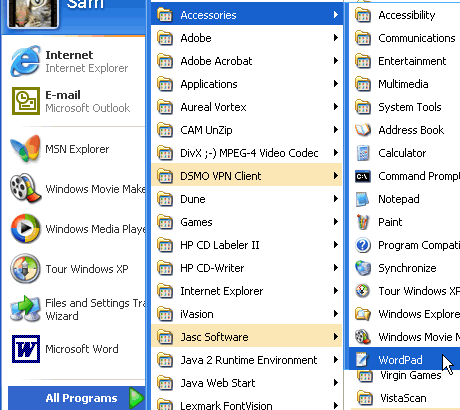
Task: Expand the Applications submenu arrow
Action: [336, 84]
